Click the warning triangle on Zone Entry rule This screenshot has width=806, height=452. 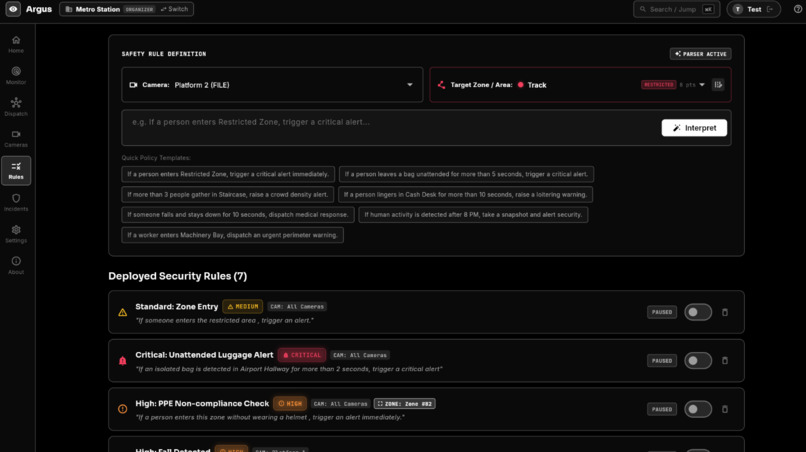122,312
